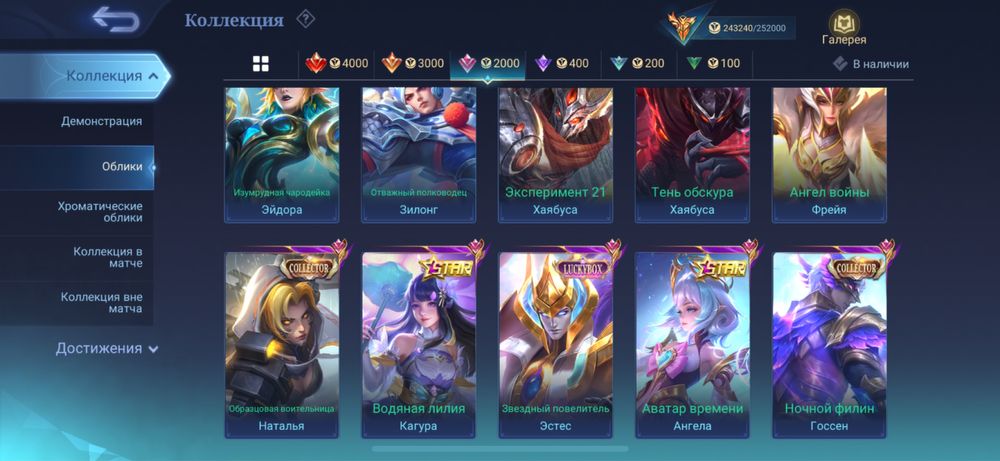Select the all-skins grid filter icon

pos(260,64)
